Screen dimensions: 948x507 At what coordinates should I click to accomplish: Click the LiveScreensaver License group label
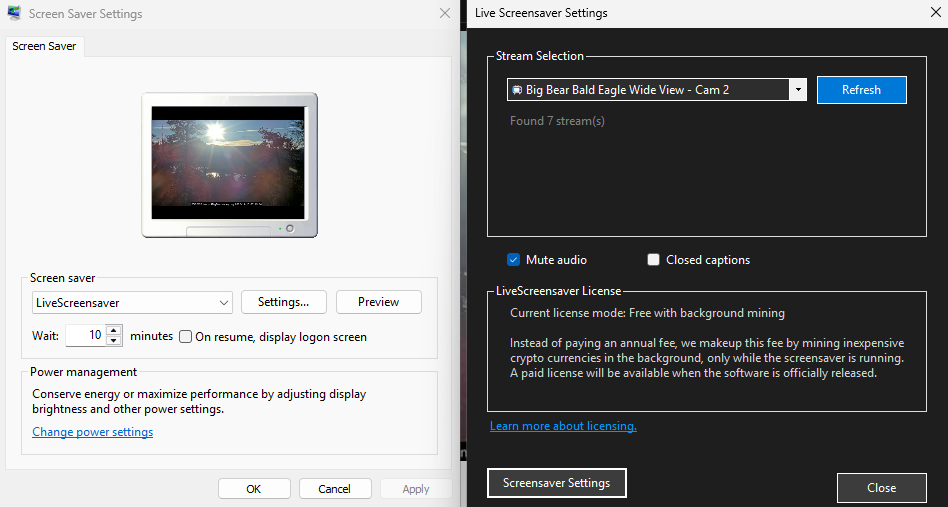point(559,291)
